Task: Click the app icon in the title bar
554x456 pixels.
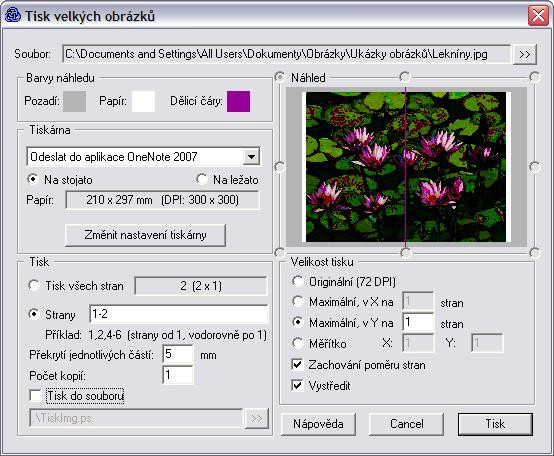Action: [13, 16]
